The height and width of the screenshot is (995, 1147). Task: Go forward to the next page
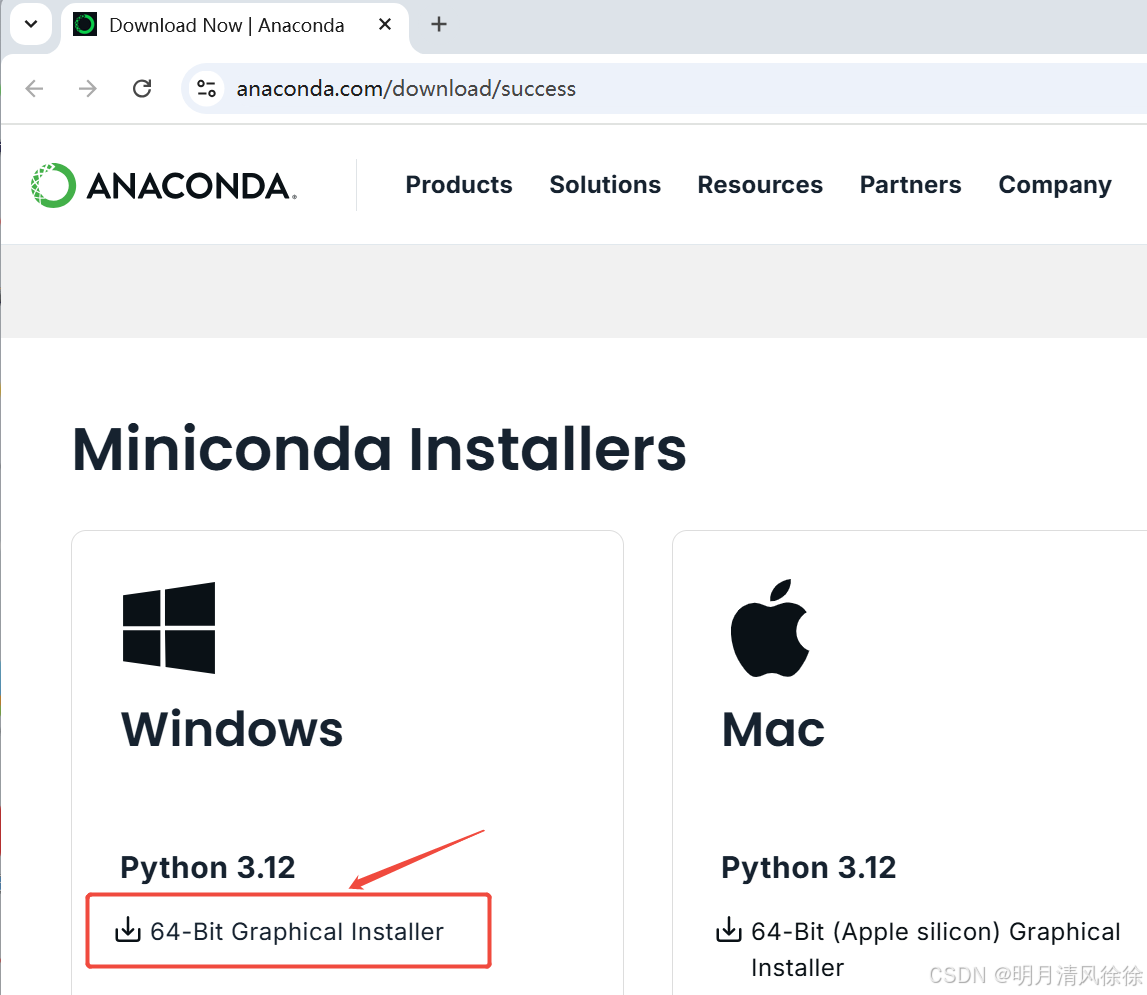88,89
